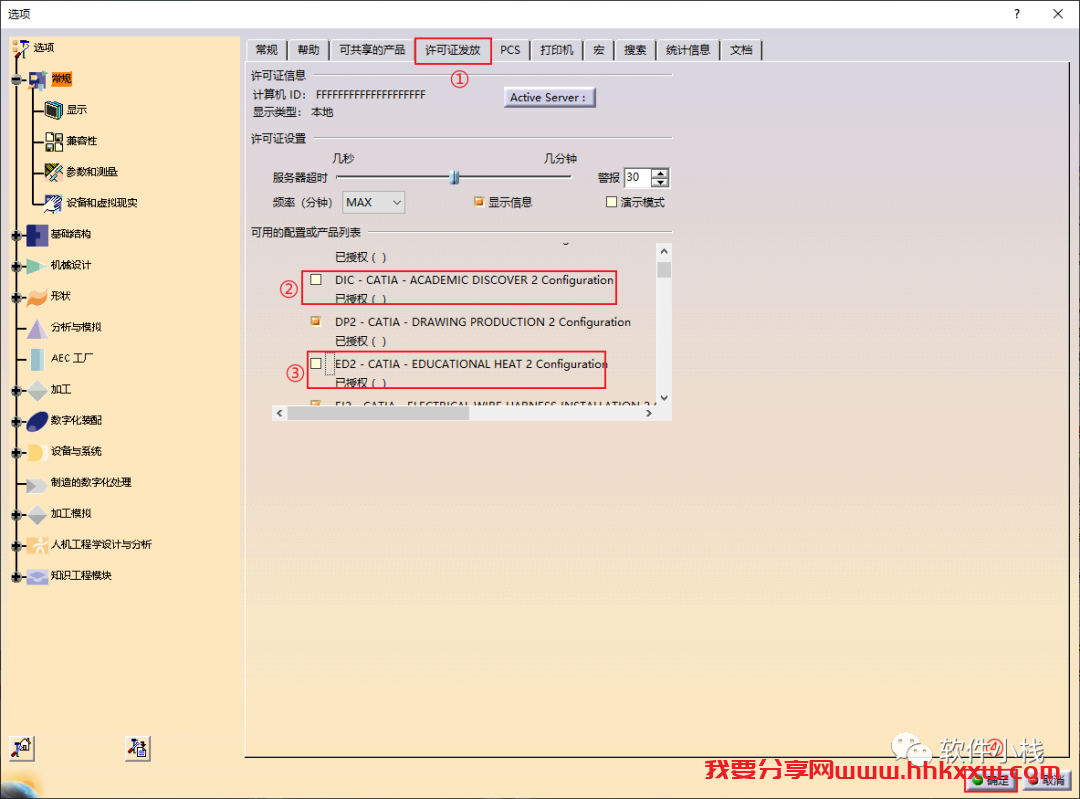Screen dimensions: 1080x799
Task: Switch to the 打印机 tab
Action: point(557,50)
